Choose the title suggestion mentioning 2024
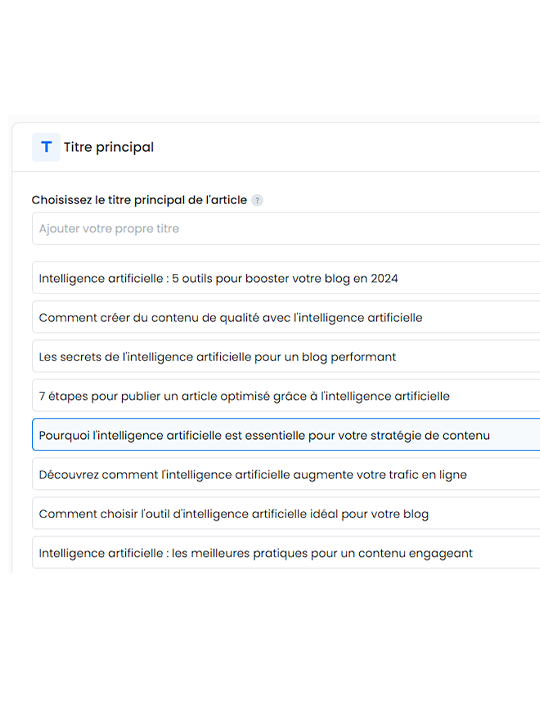This screenshot has height=720, width=540. tap(286, 278)
